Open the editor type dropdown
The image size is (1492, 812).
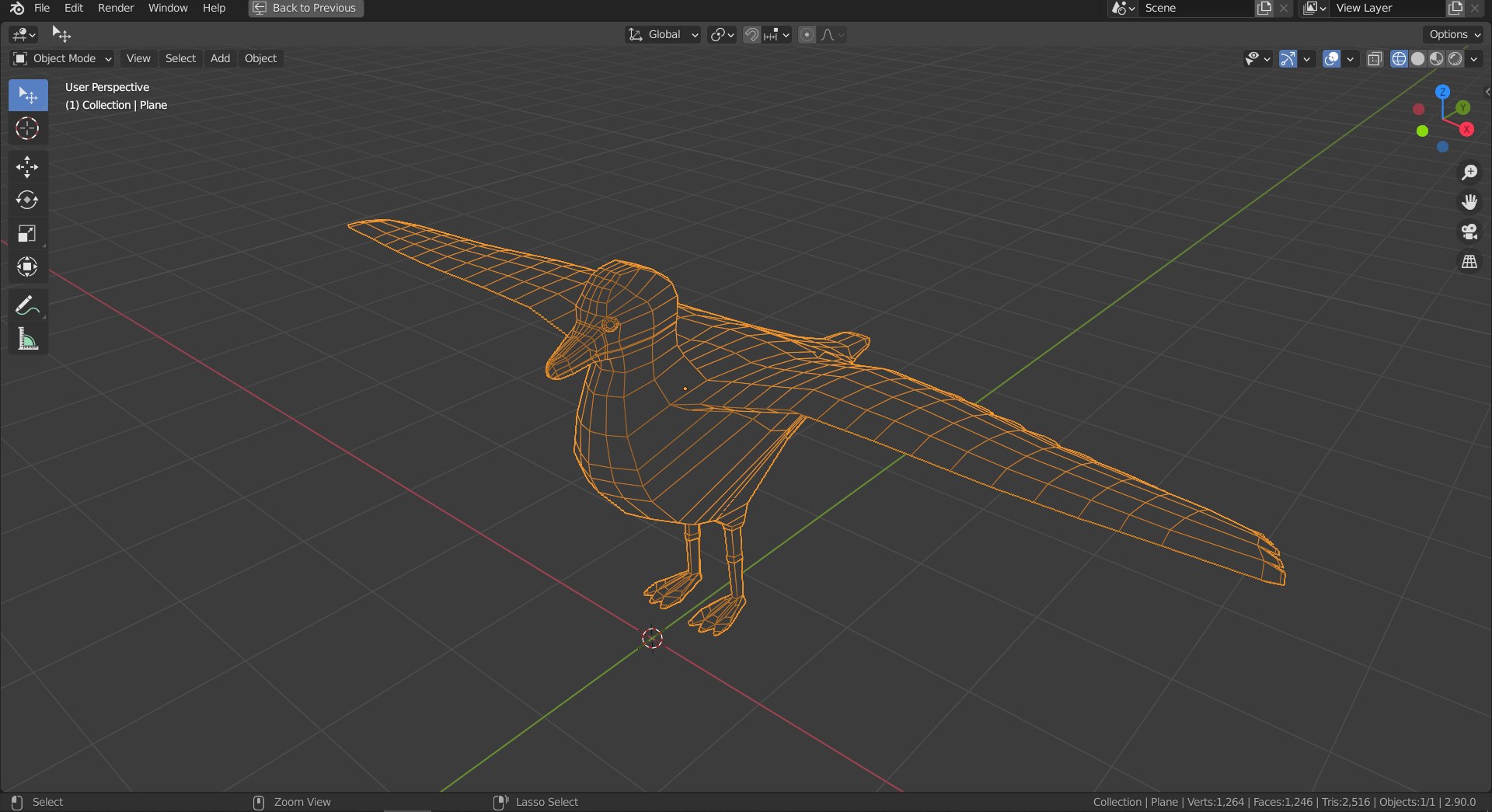pos(24,34)
